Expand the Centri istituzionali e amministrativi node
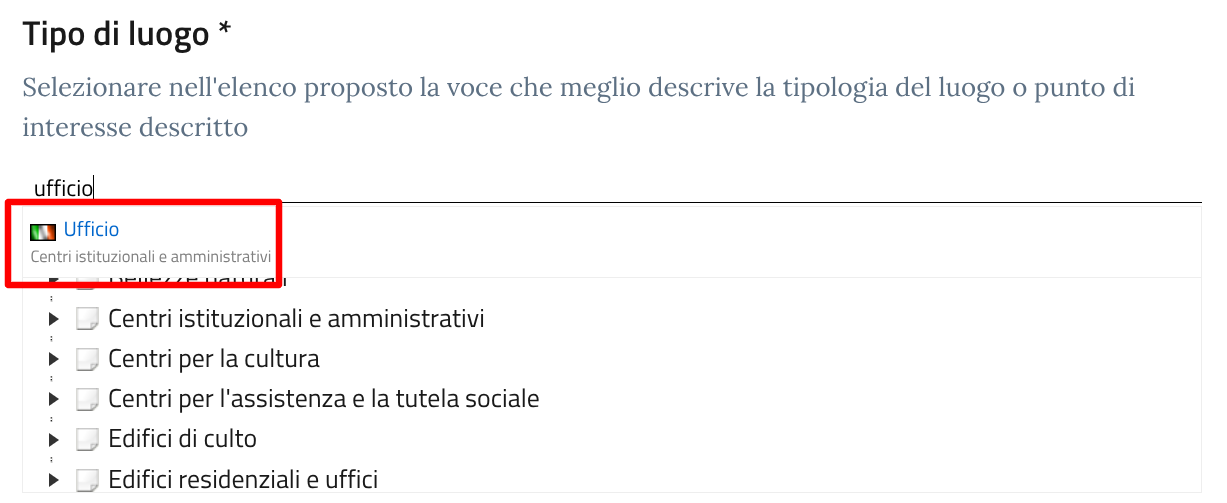The width and height of the screenshot is (1227, 503). [x=54, y=319]
